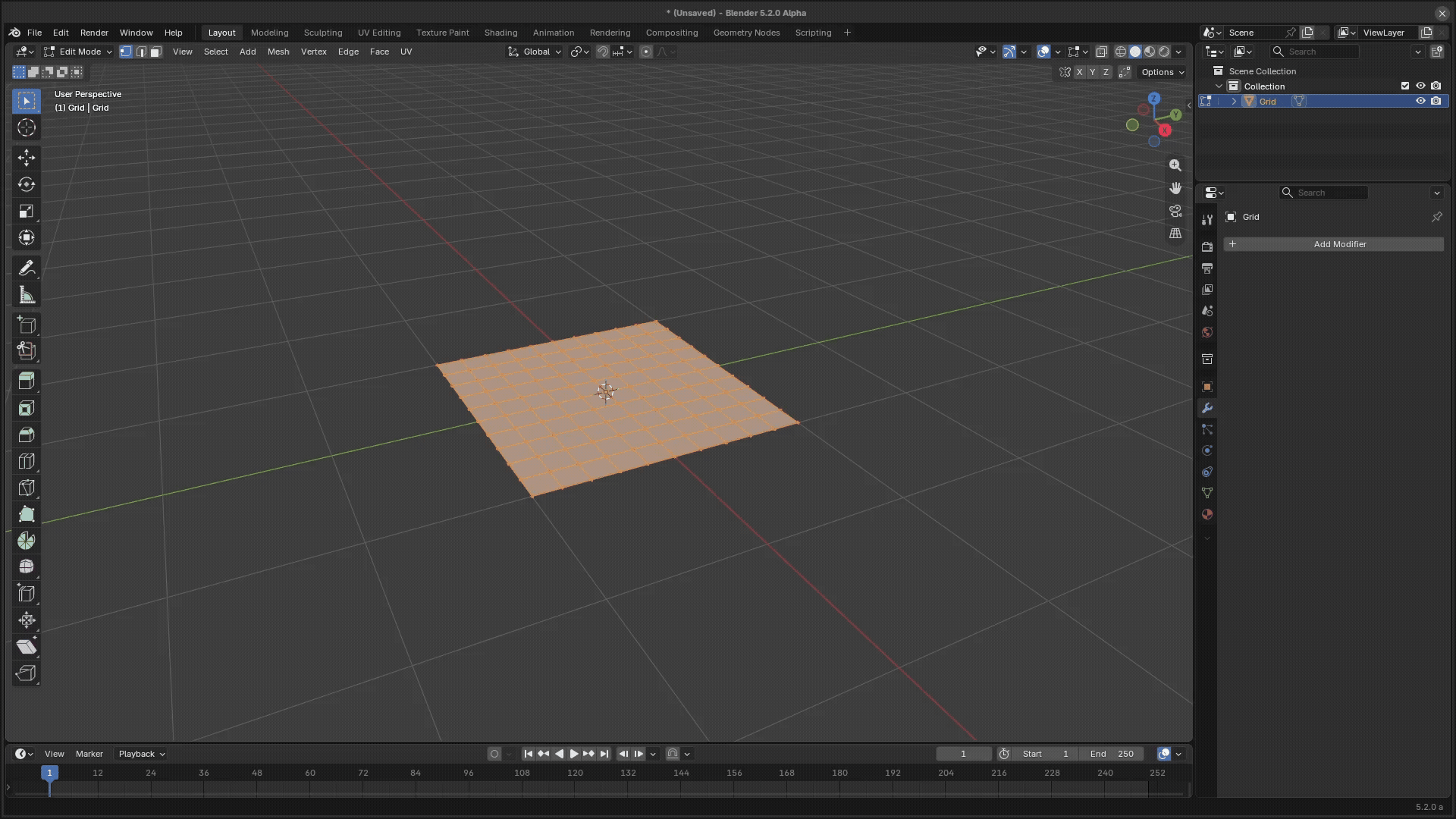
Task: Select the Knife tool
Action: tap(27, 488)
